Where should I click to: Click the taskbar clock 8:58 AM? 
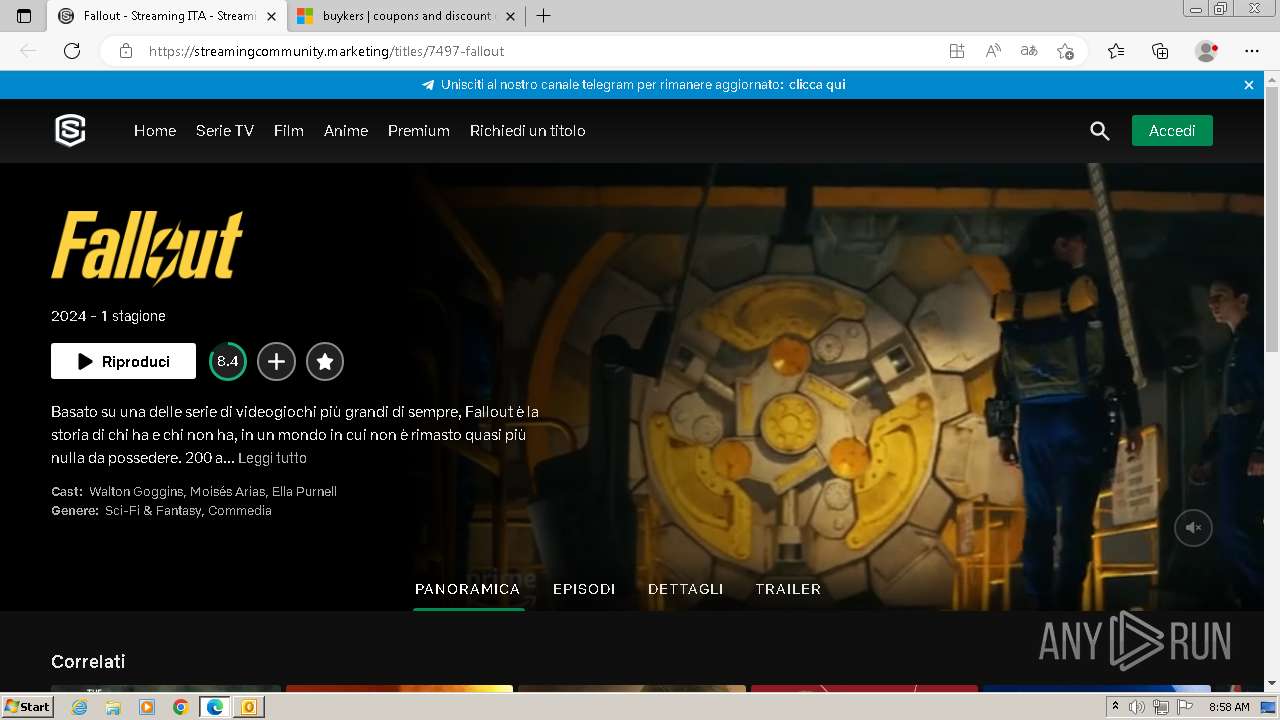1229,707
